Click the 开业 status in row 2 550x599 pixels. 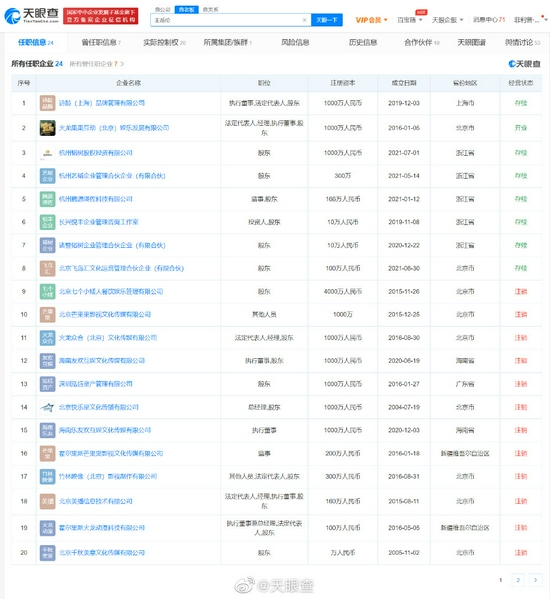coord(521,128)
